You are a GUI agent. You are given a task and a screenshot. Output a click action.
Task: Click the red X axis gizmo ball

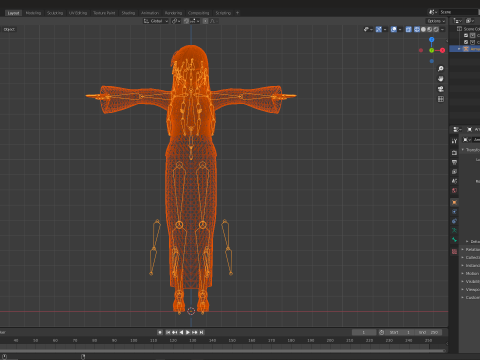(x=442, y=50)
